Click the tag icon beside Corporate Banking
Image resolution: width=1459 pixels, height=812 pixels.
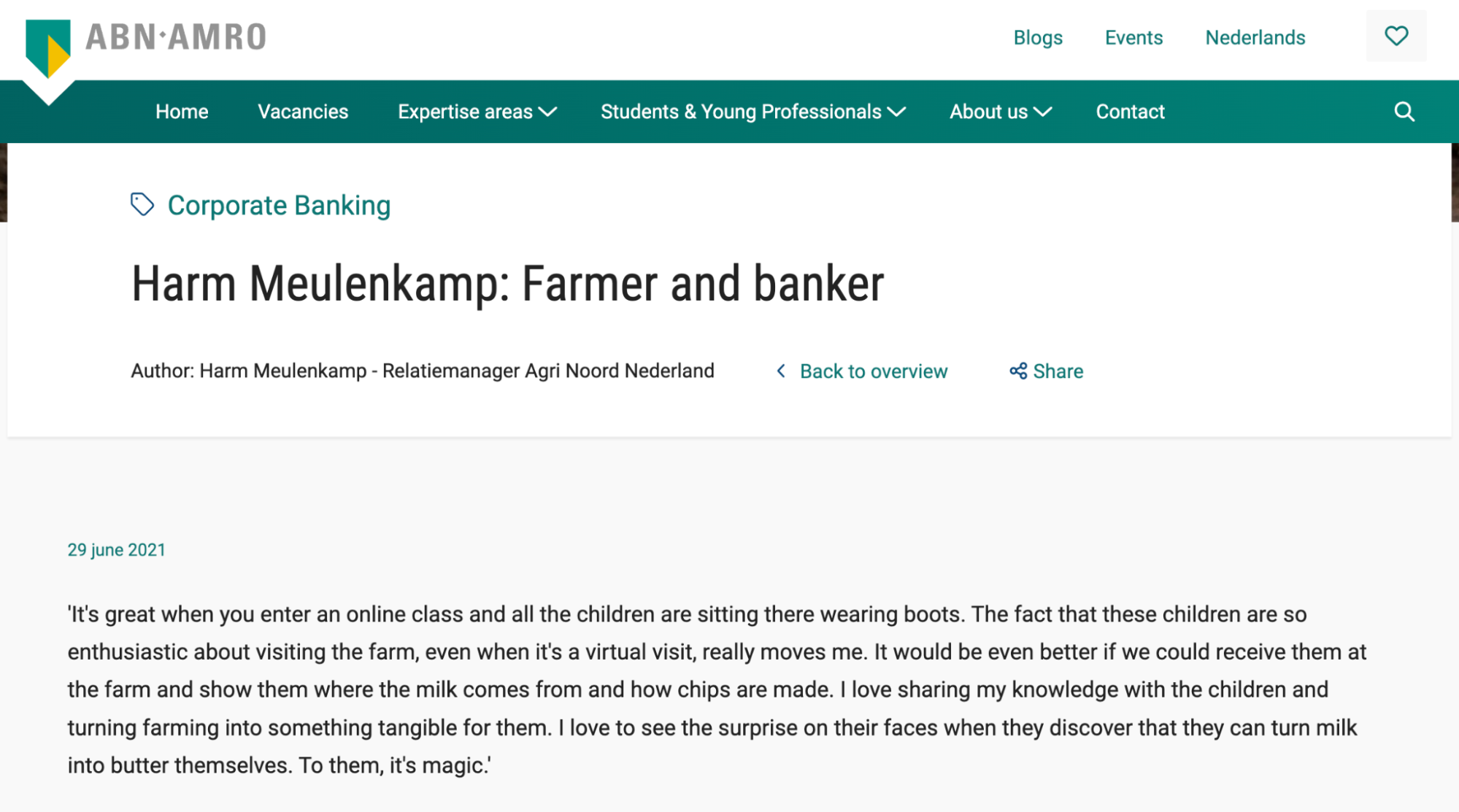tap(142, 205)
